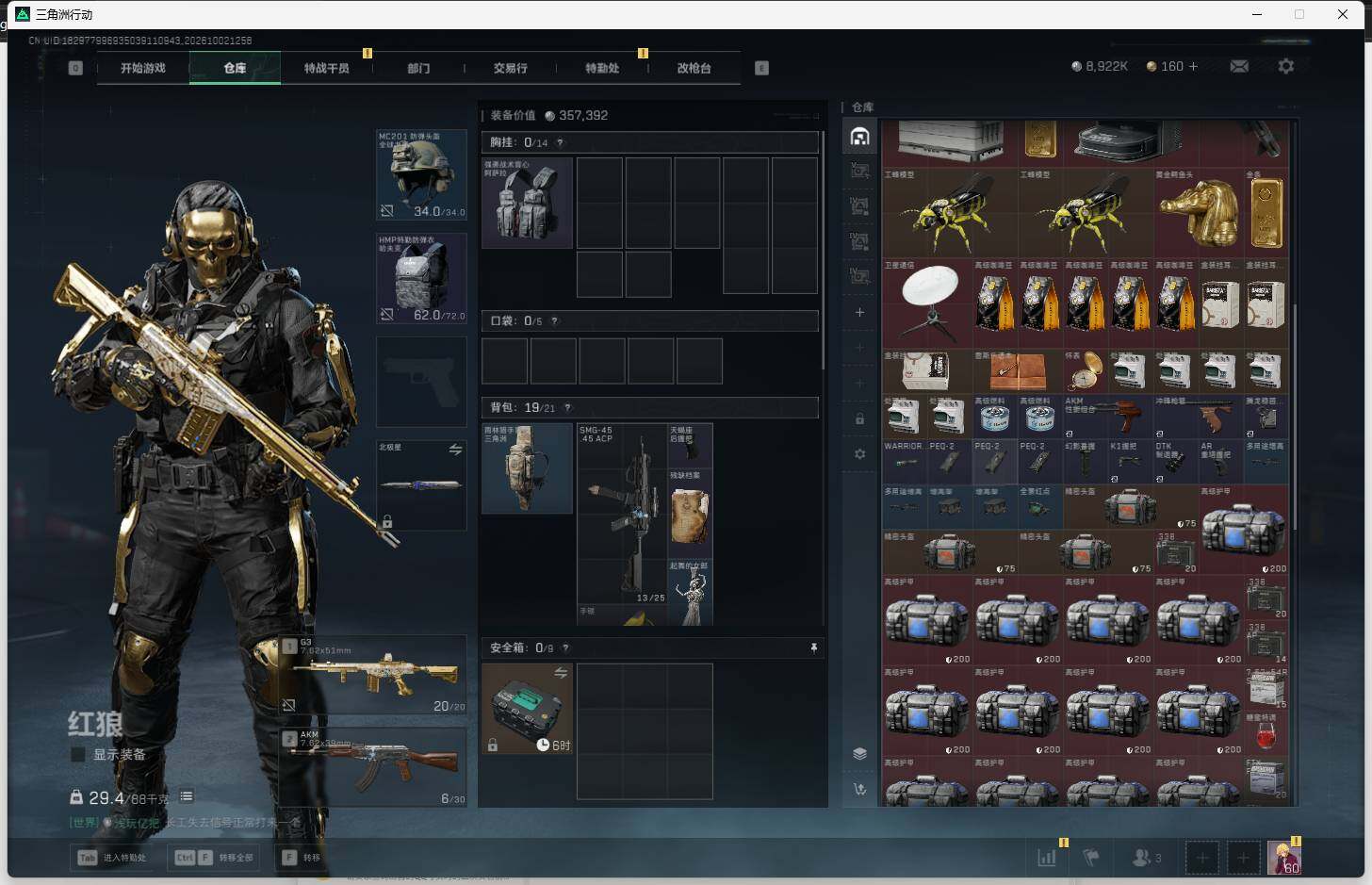Open the weight details list icon
The width and height of the screenshot is (1372, 885).
click(x=187, y=796)
